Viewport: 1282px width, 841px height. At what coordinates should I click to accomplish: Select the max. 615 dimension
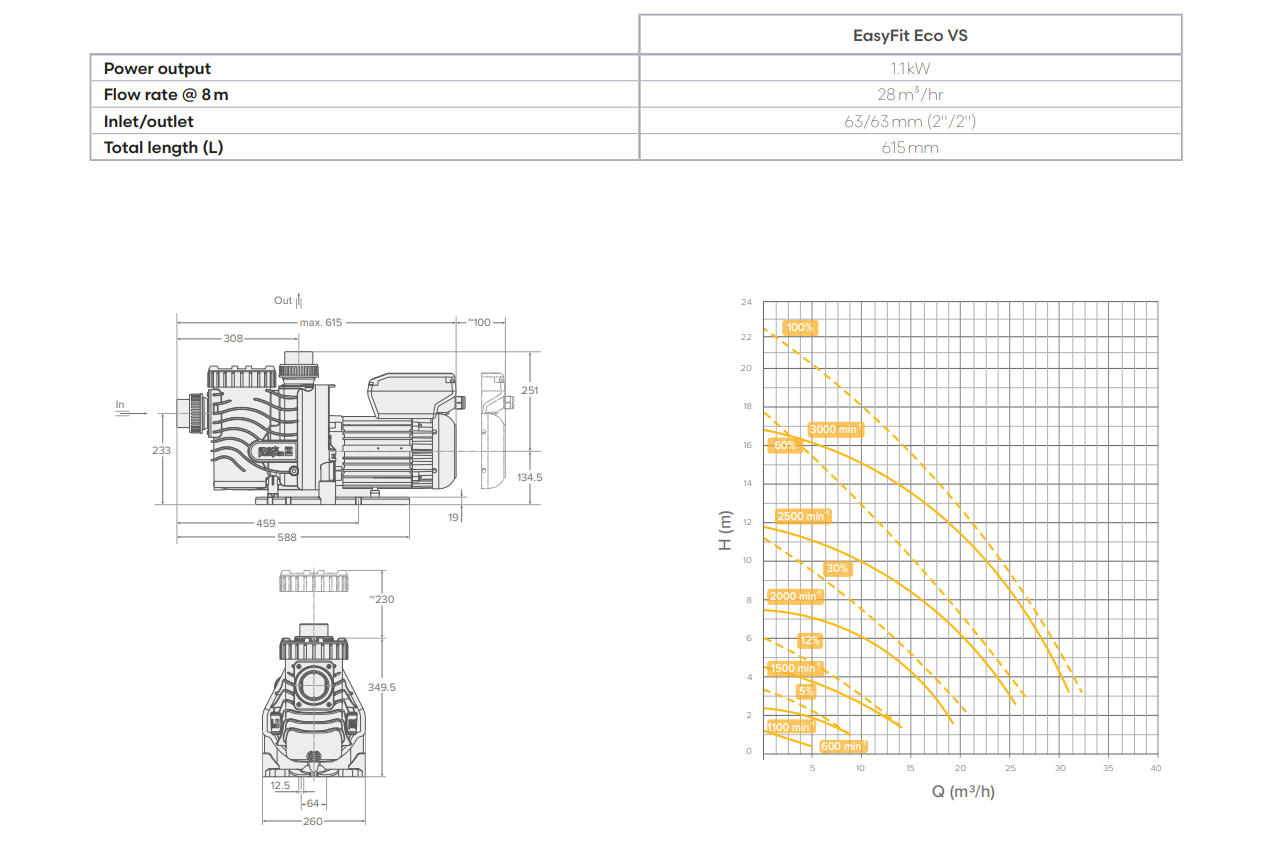pos(321,322)
